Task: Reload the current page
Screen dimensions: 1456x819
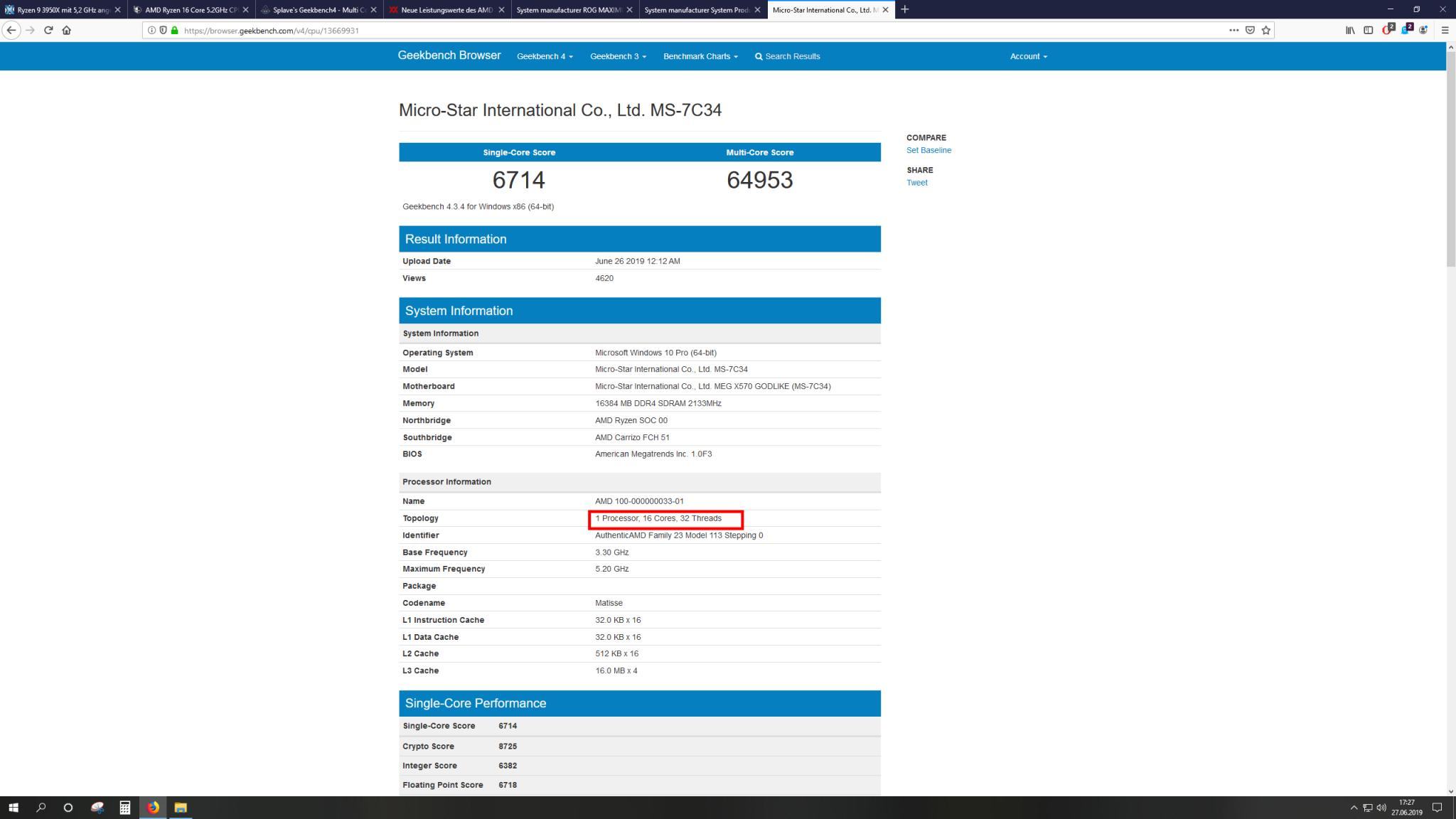Action: point(48,30)
